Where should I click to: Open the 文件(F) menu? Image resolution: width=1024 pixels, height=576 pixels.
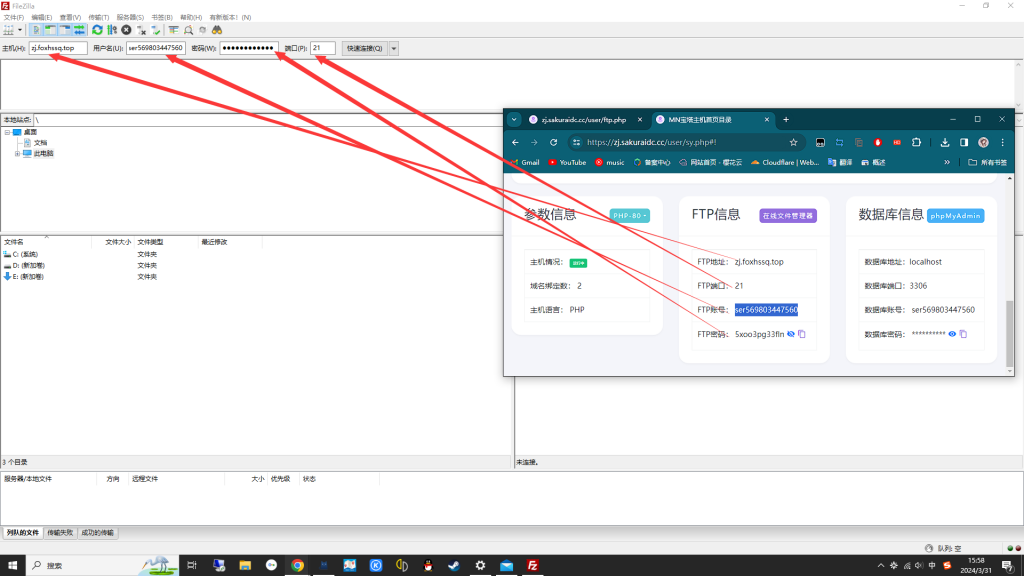[14, 18]
